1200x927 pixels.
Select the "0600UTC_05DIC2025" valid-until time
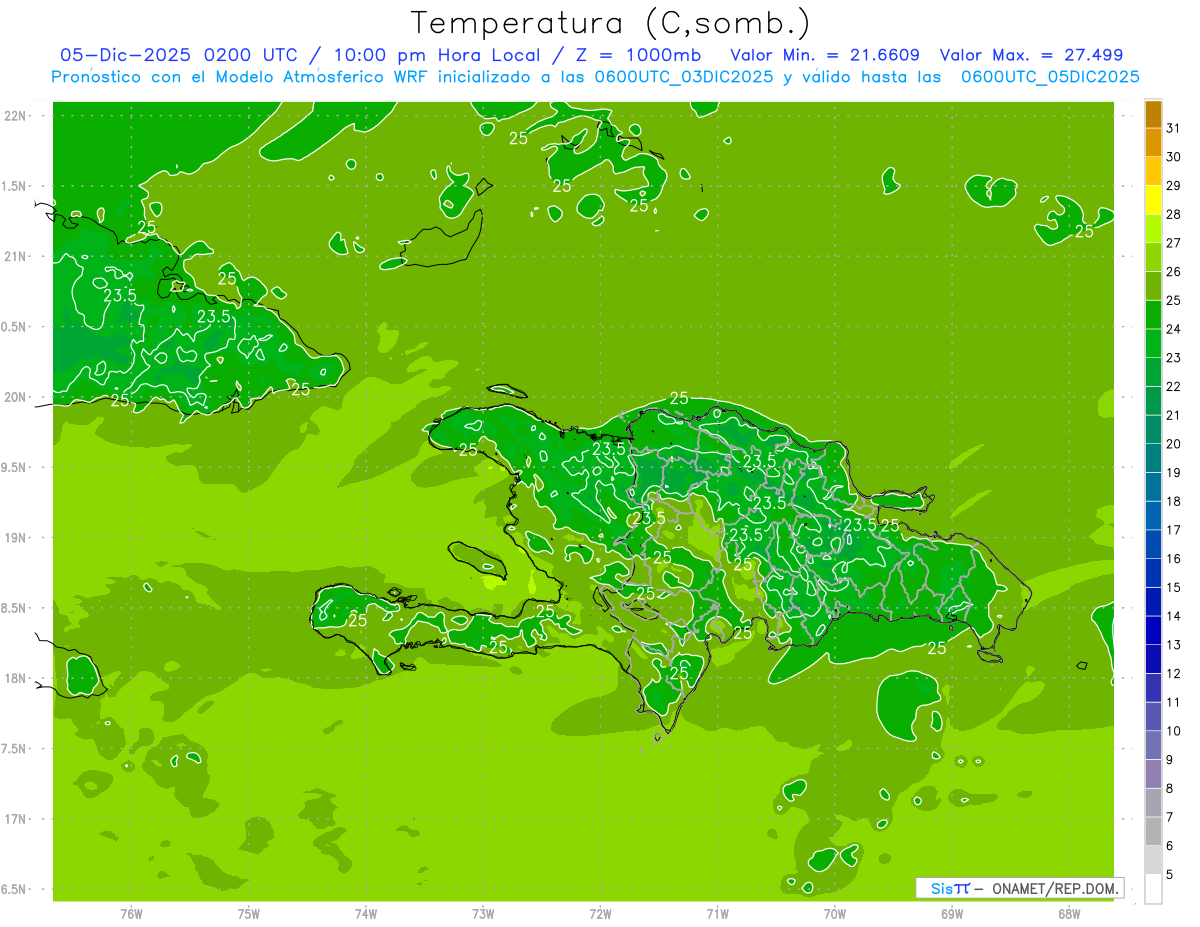click(x=1050, y=77)
